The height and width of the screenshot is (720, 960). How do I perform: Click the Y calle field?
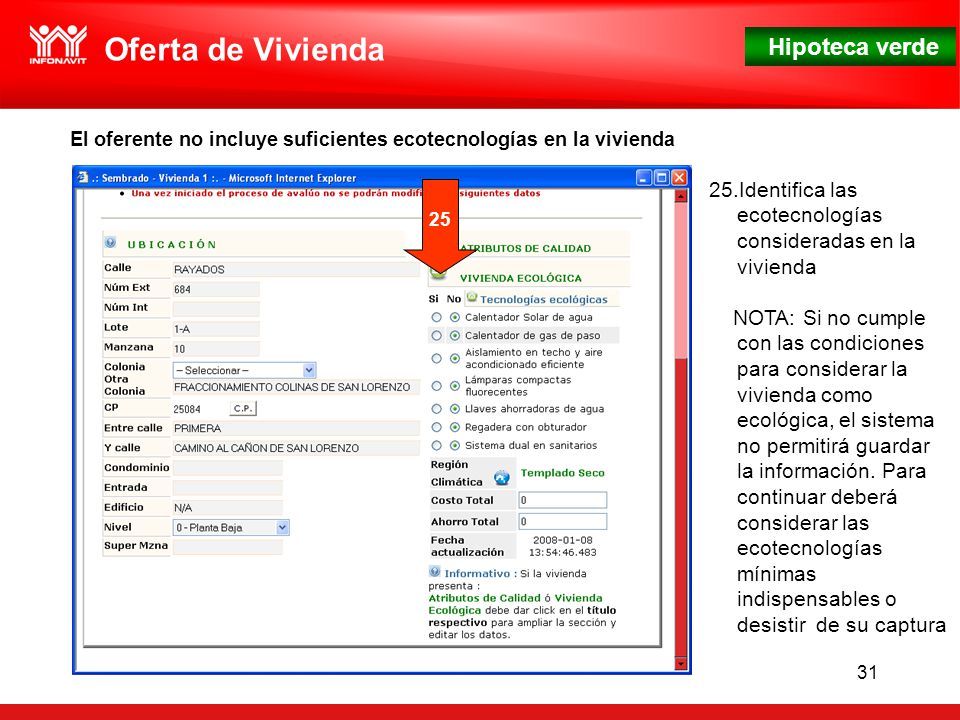pyautogui.click(x=296, y=448)
